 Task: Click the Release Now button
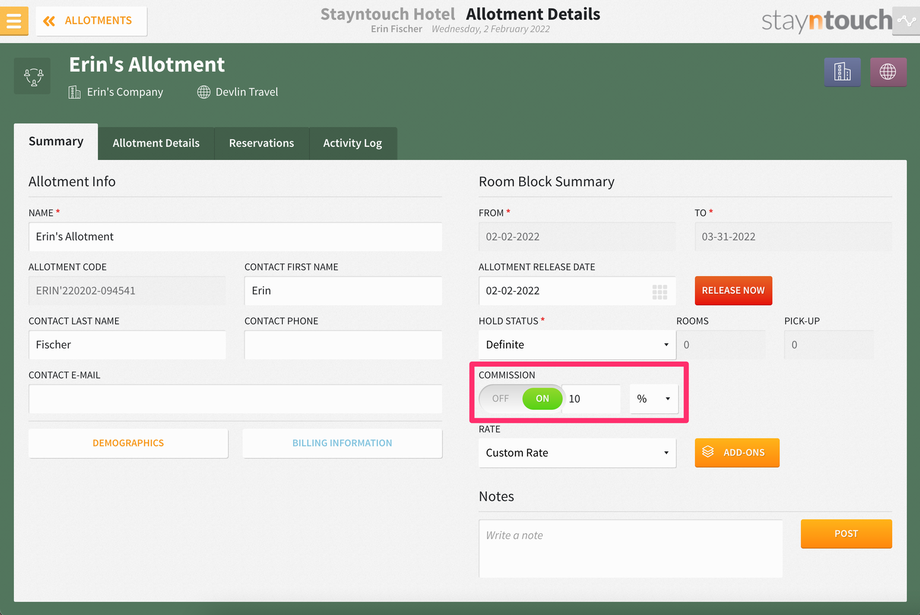(x=733, y=290)
